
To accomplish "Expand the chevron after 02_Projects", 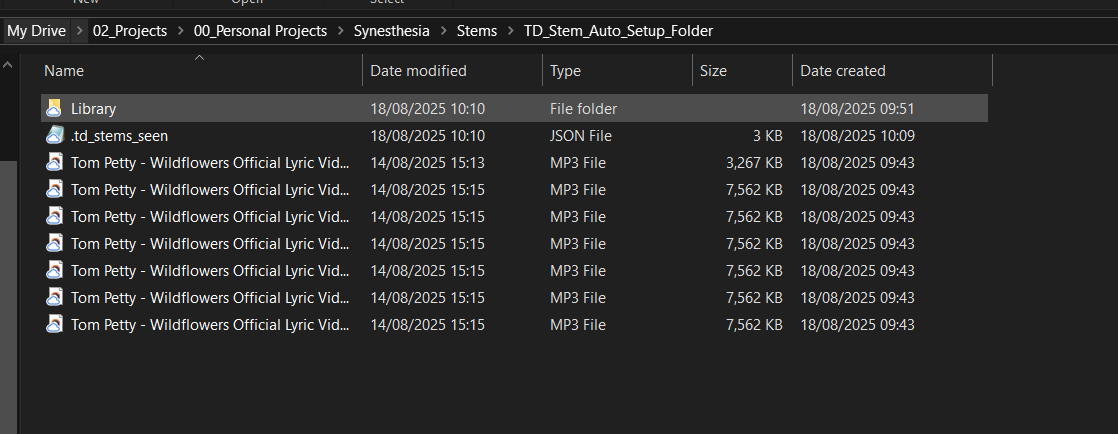I will [x=181, y=31].
